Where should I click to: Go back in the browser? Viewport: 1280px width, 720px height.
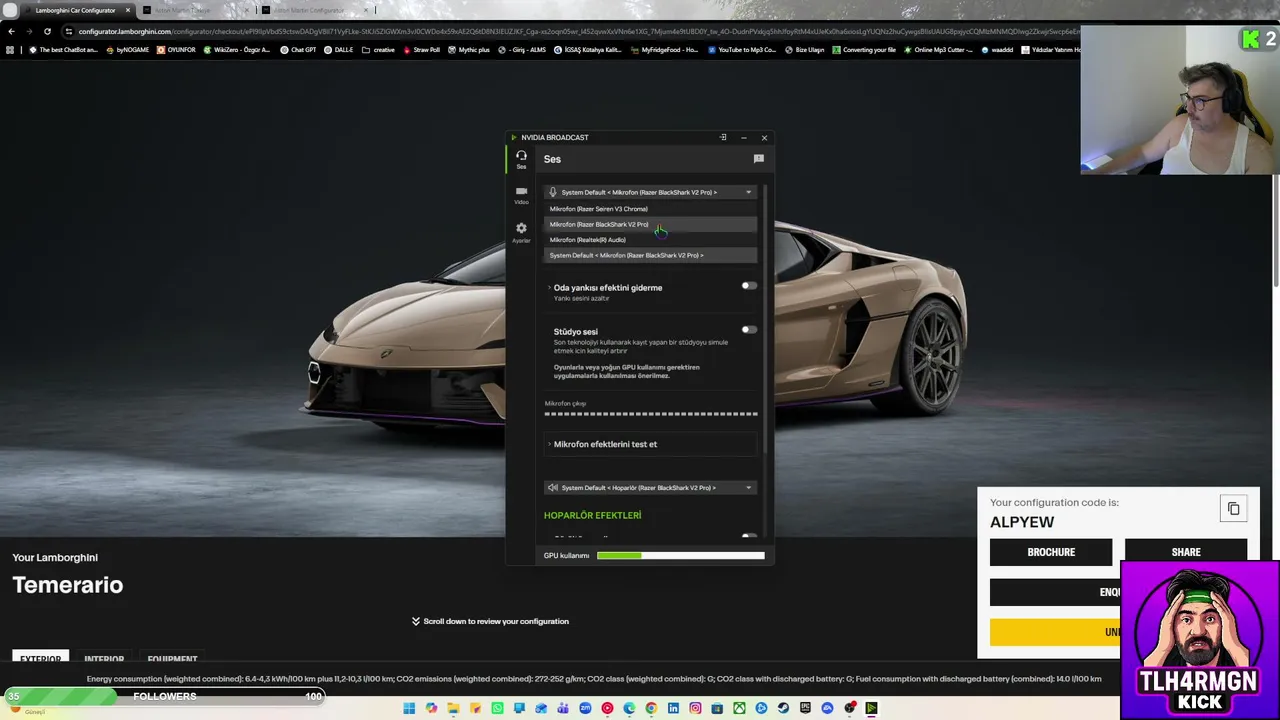tap(11, 31)
